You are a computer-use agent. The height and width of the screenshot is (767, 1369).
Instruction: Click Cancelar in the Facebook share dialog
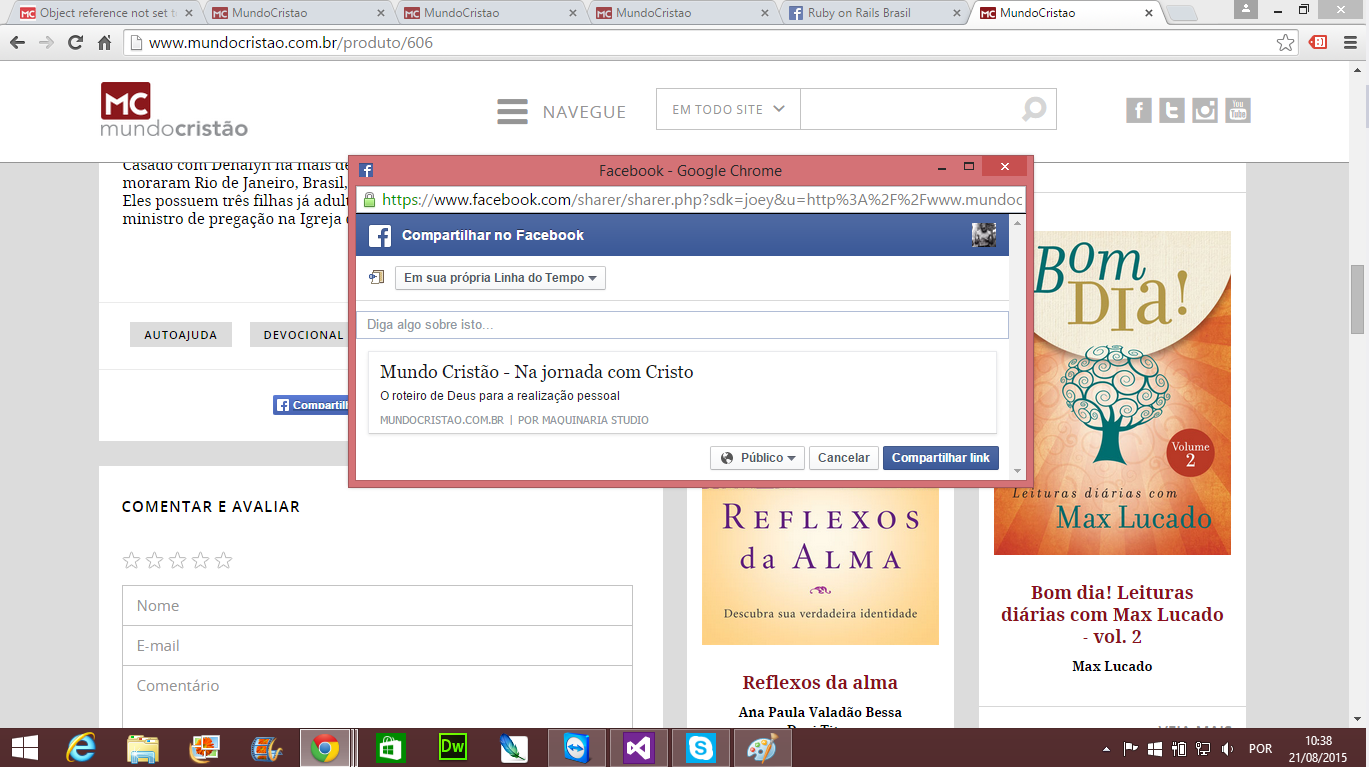844,457
